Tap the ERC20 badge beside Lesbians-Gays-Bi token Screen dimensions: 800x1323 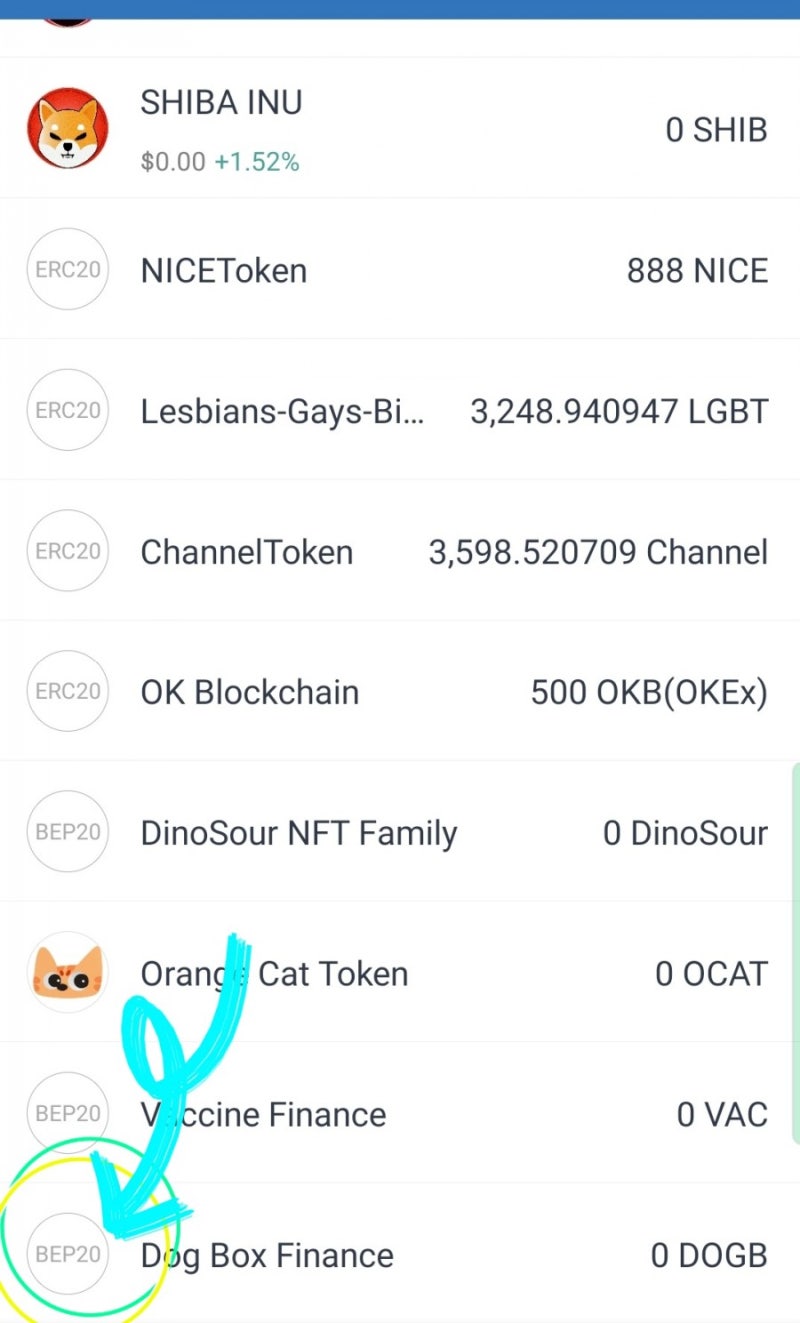coord(67,410)
